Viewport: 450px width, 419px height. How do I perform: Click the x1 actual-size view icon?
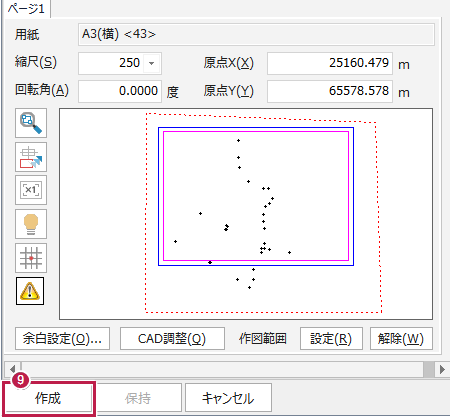31,190
